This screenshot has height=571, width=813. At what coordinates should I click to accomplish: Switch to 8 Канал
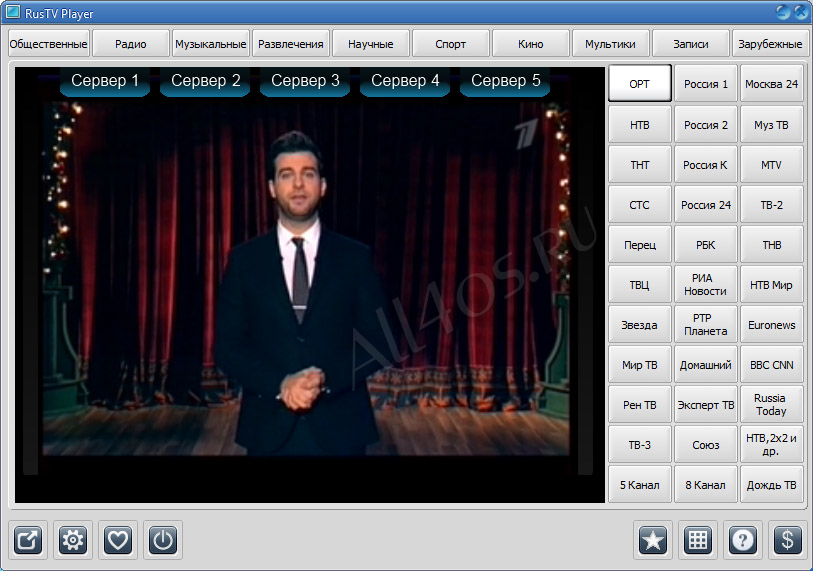click(x=705, y=484)
